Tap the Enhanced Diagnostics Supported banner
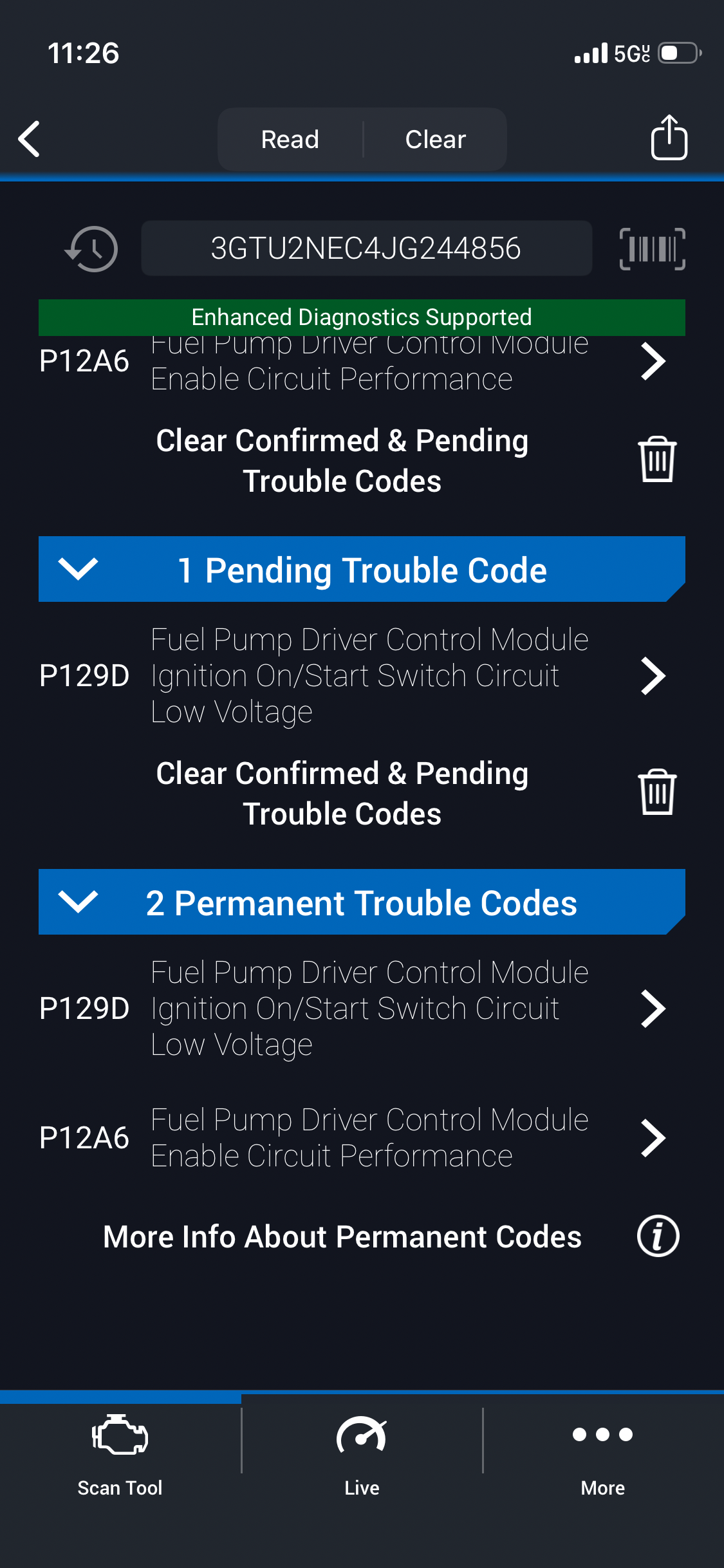Screen dimensions: 724x1568 [x=362, y=317]
